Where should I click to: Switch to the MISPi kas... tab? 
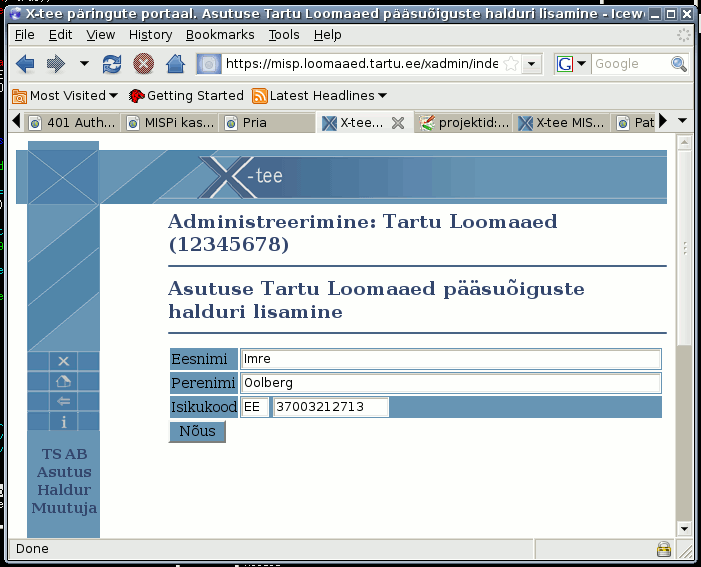(x=170, y=123)
